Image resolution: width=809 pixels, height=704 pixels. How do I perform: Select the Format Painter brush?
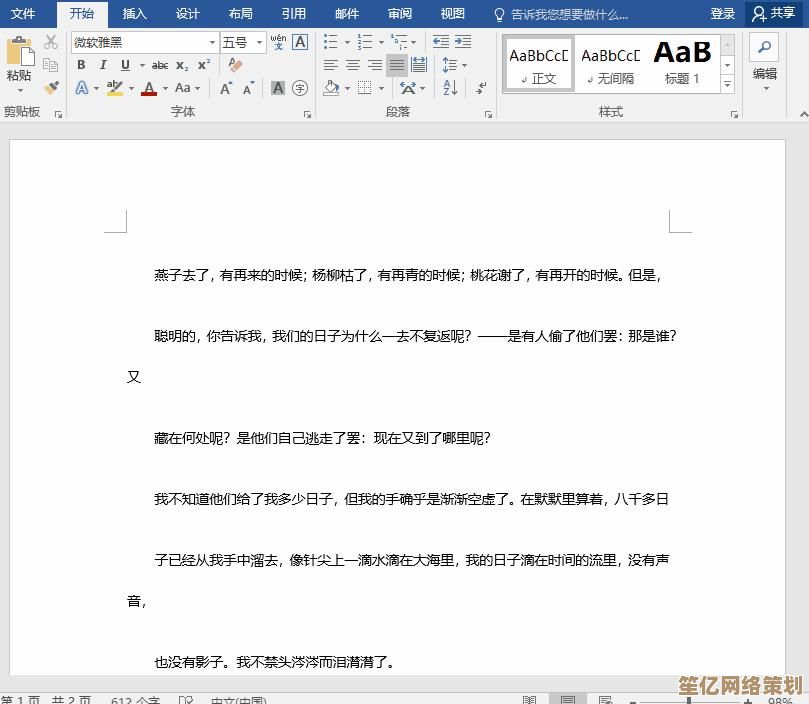(x=51, y=87)
